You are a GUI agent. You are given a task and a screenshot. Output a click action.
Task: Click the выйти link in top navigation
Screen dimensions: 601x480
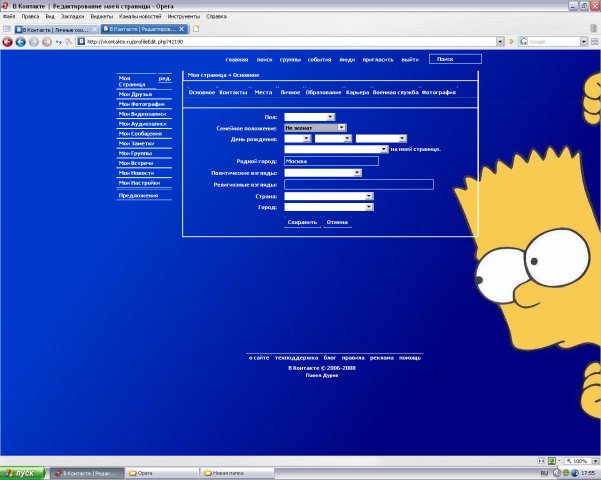click(410, 60)
